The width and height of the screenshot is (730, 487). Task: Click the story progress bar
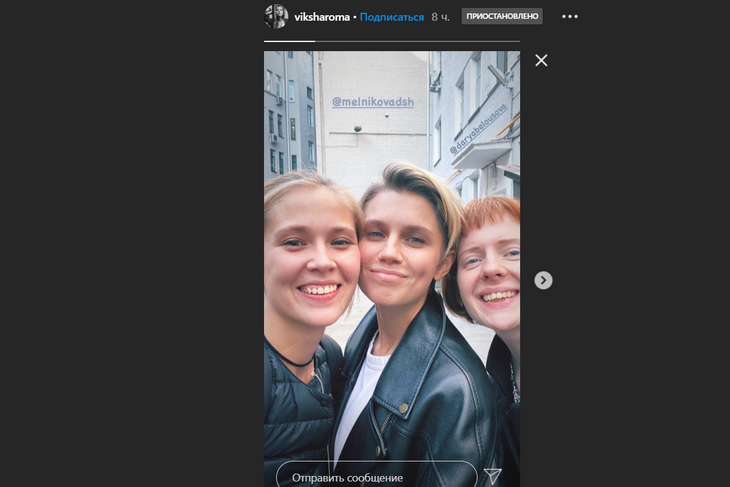tap(391, 41)
